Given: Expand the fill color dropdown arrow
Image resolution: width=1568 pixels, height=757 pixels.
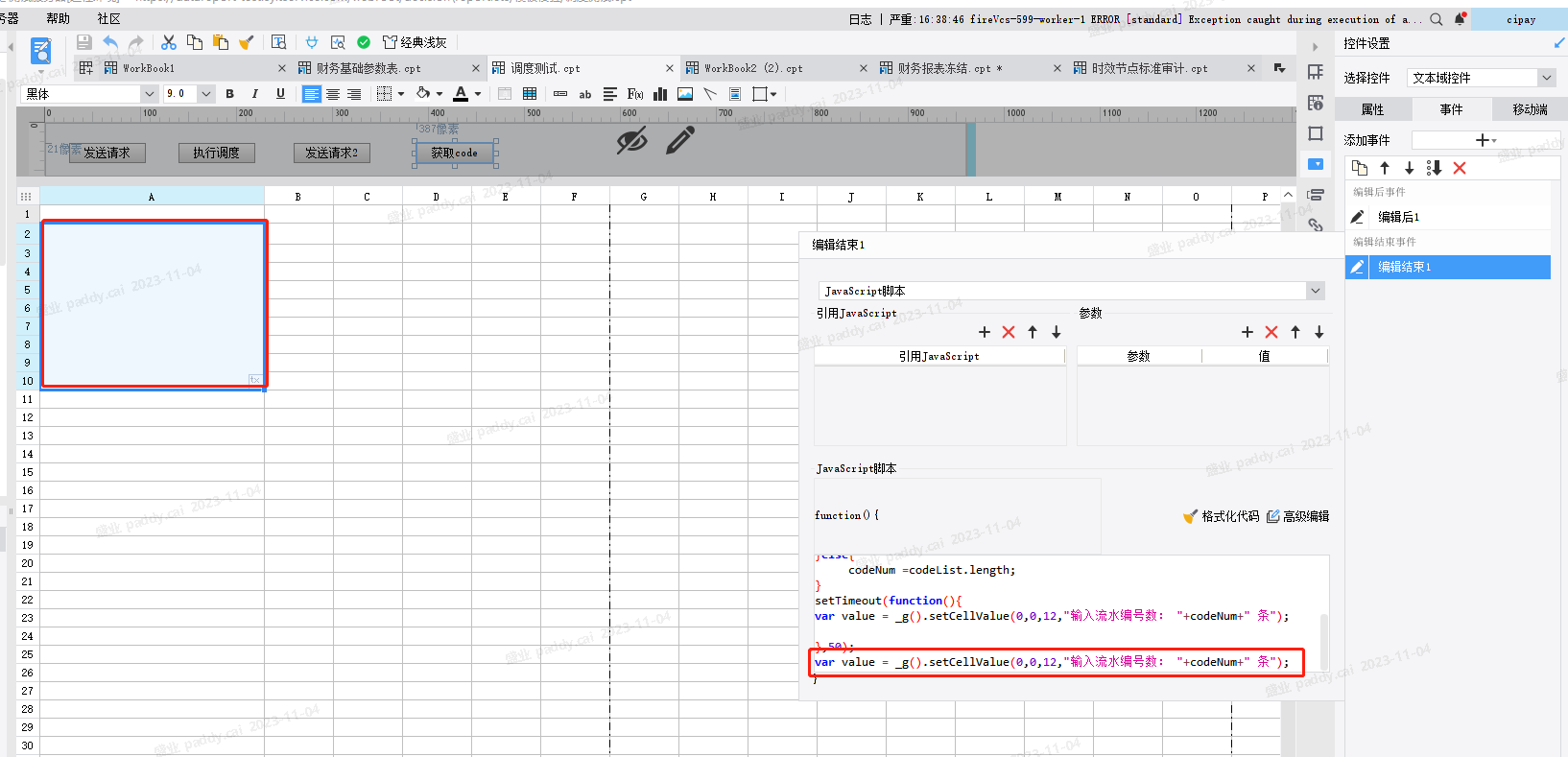Looking at the screenshot, I should point(440,94).
